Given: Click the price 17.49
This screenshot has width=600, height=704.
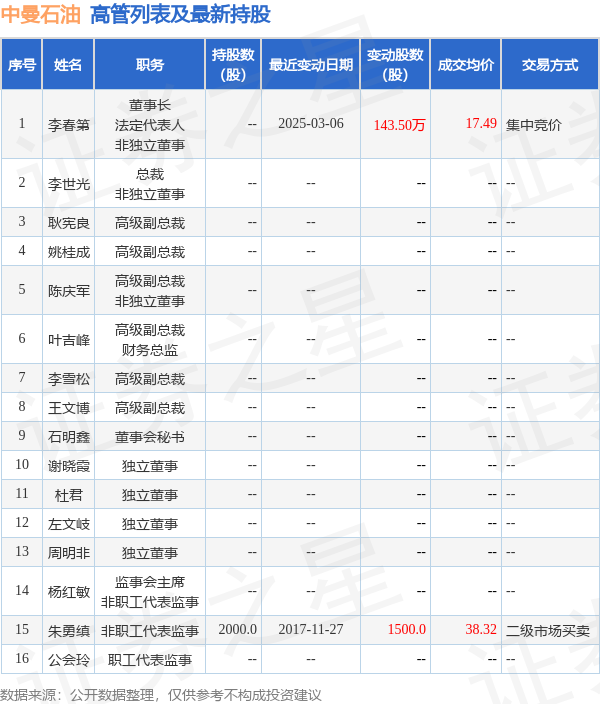Looking at the screenshot, I should pyautogui.click(x=481, y=123).
